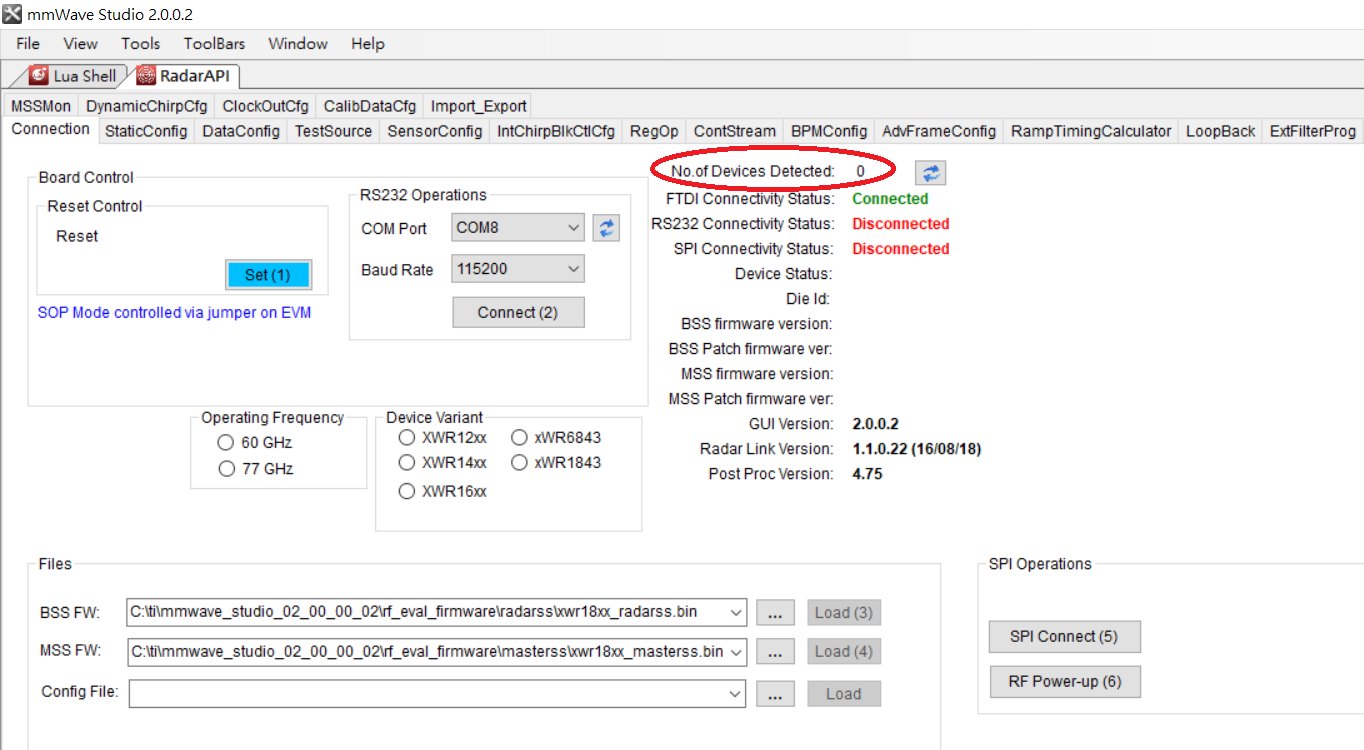Screen dimensions: 1364x750
Task: Choose the xWR6843 device variant
Action: [519, 438]
